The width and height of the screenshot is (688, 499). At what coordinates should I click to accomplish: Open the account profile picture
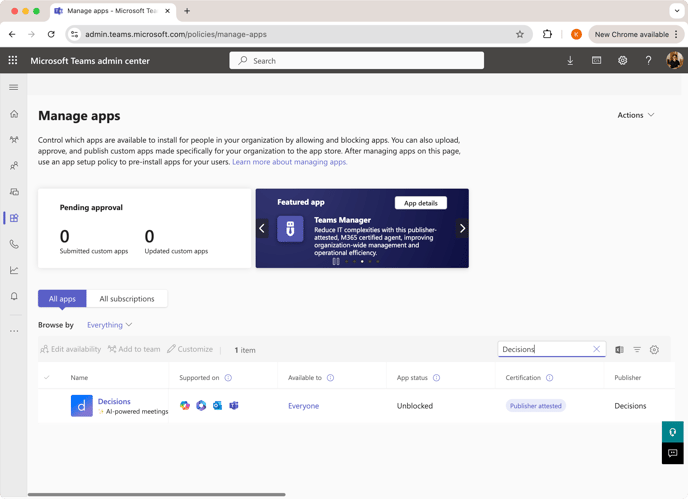pyautogui.click(x=674, y=60)
